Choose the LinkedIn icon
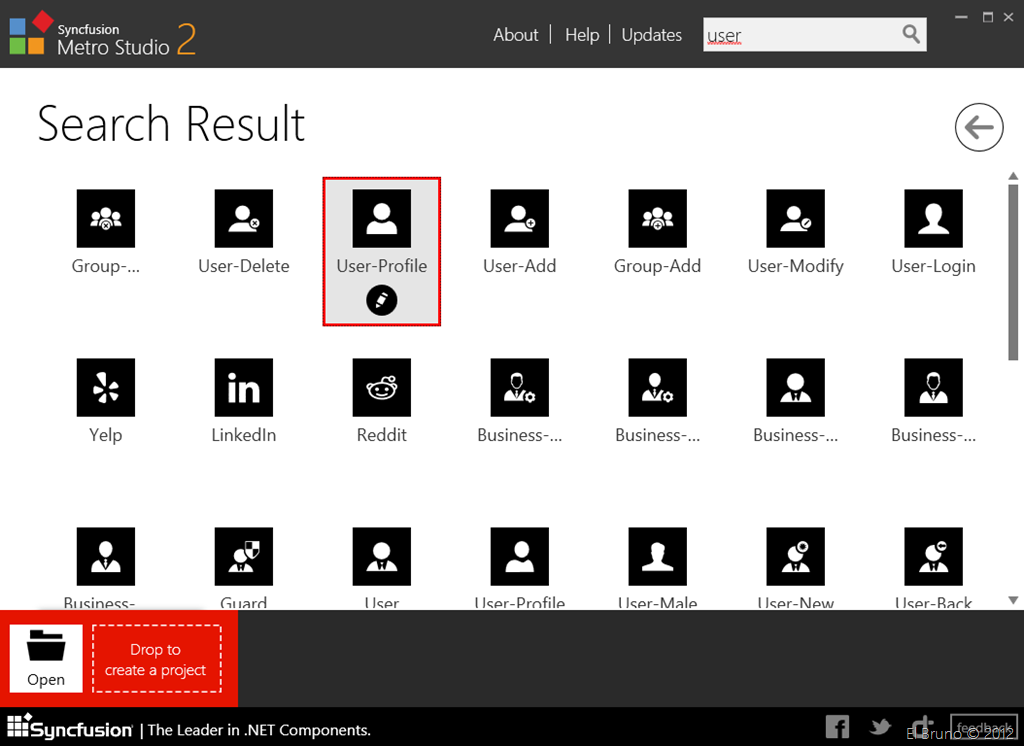Screen dimensions: 1024x746 click(x=243, y=388)
